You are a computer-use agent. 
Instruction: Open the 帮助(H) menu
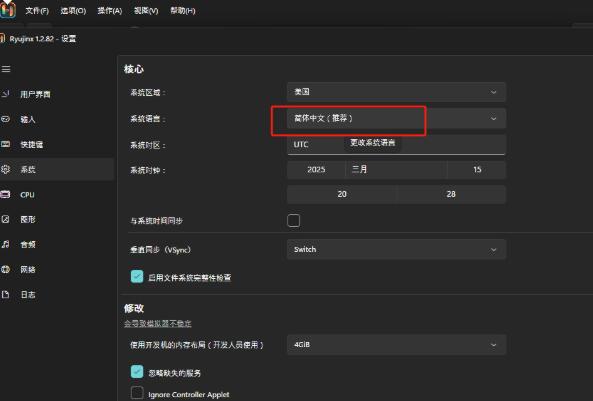(x=183, y=11)
